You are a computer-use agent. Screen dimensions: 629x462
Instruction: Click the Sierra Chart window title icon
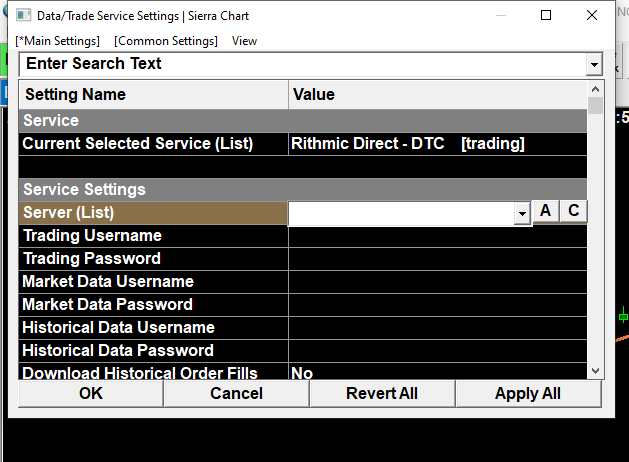pyautogui.click(x=23, y=16)
